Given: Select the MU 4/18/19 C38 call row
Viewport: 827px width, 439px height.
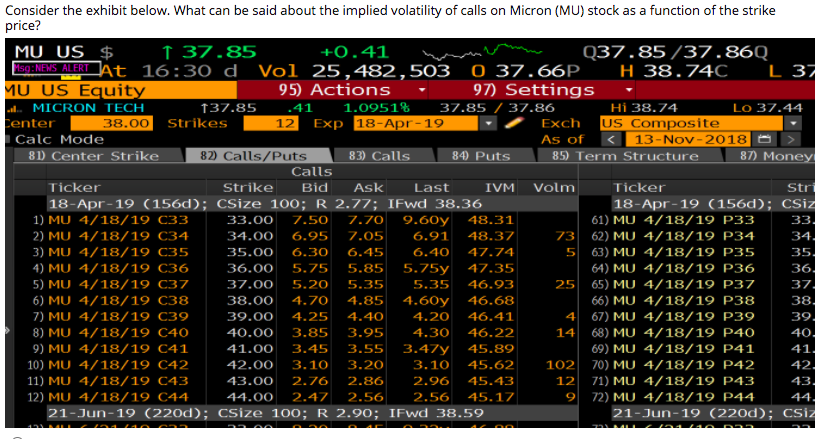Looking at the screenshot, I should (x=295, y=300).
